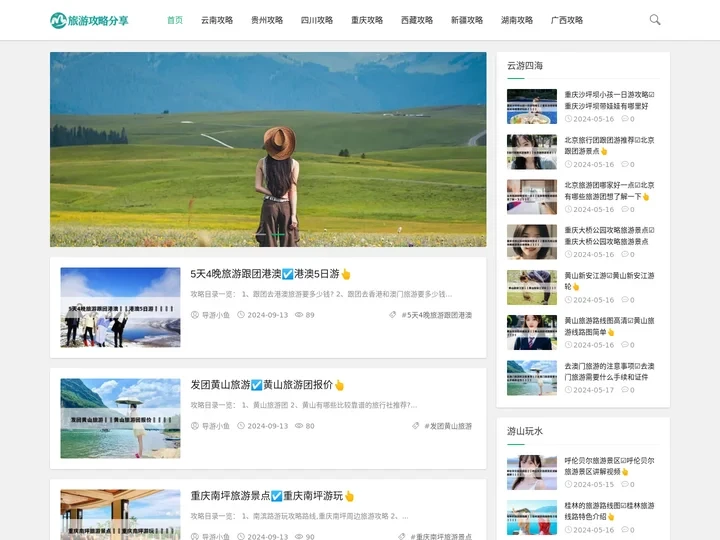
Task: Open sidebar post 北京旅游团哪家好一点
Action: pyautogui.click(x=609, y=191)
